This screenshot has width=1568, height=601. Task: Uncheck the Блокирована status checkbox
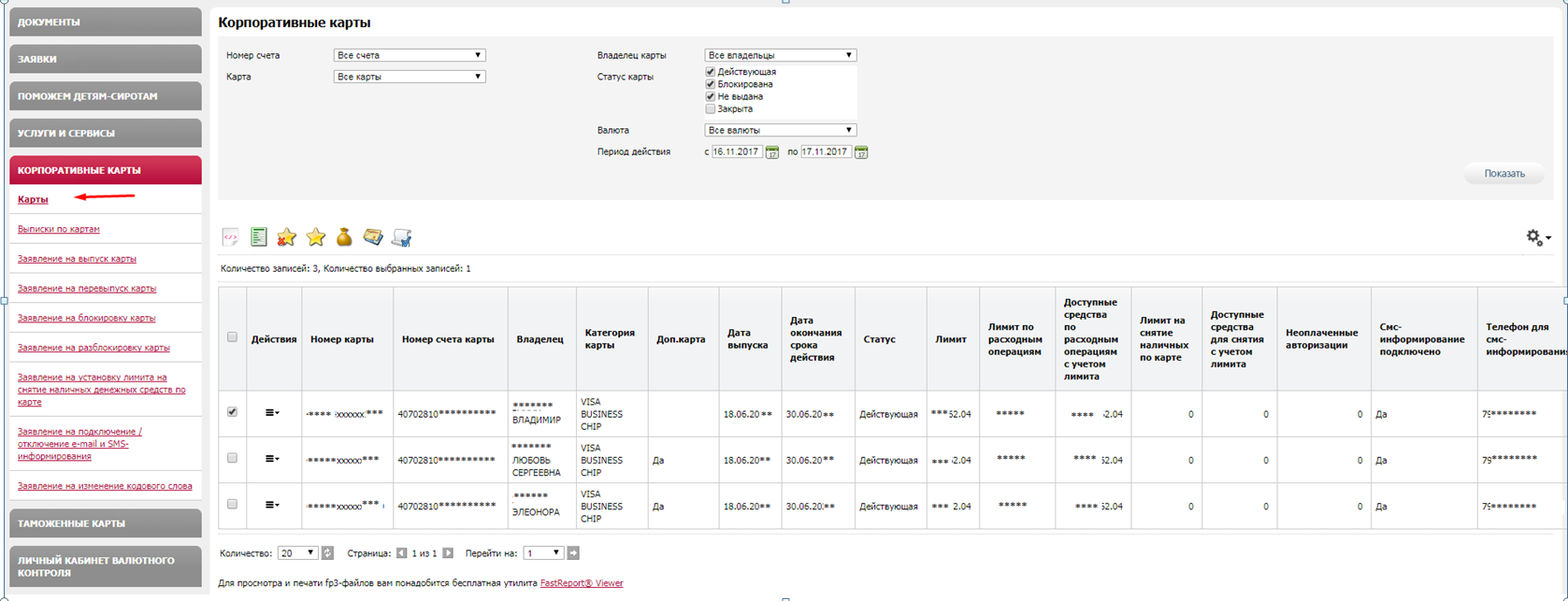pyautogui.click(x=711, y=84)
